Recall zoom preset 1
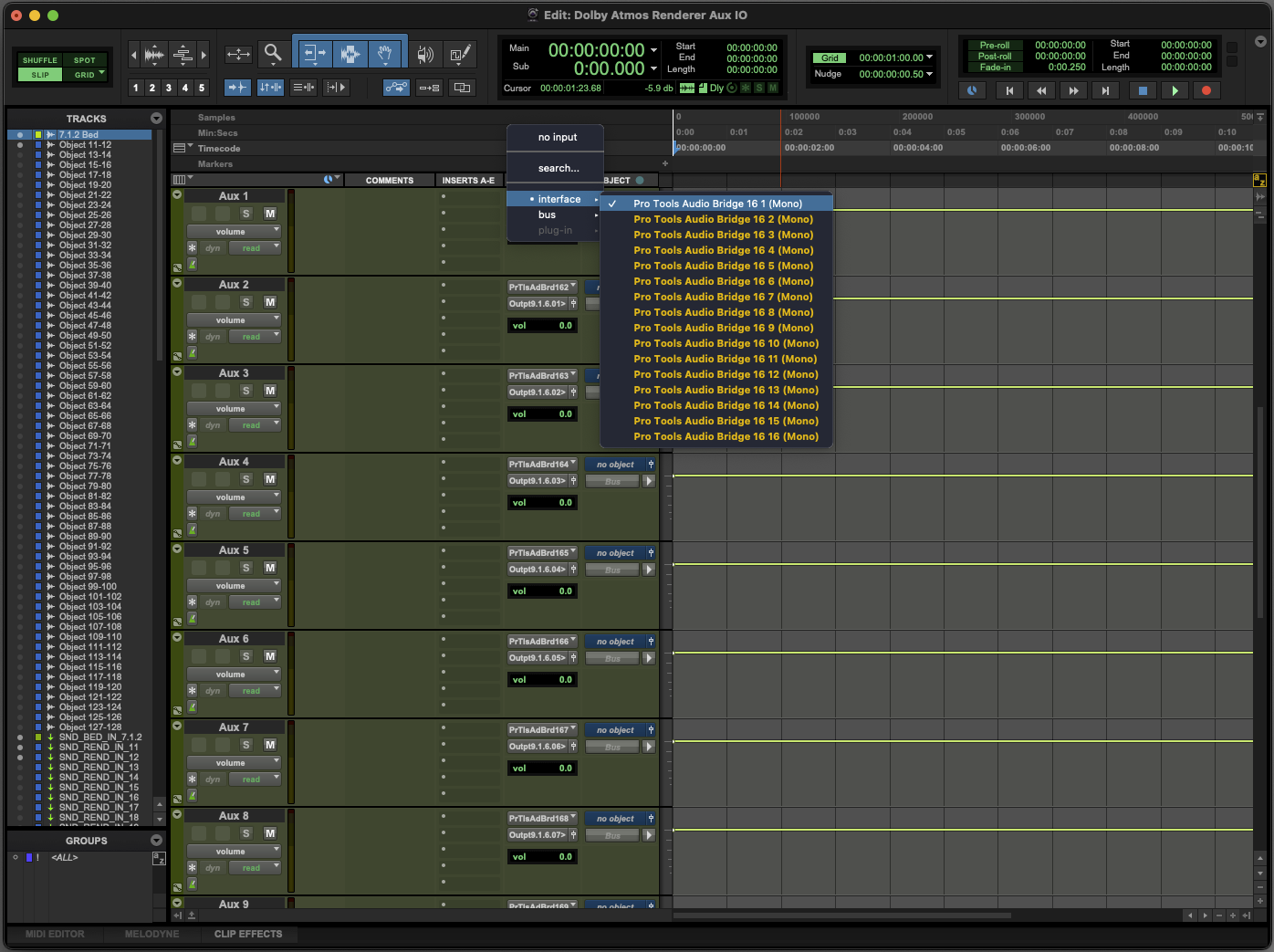Screen dimensions: 1274x952 pyautogui.click(x=136, y=88)
